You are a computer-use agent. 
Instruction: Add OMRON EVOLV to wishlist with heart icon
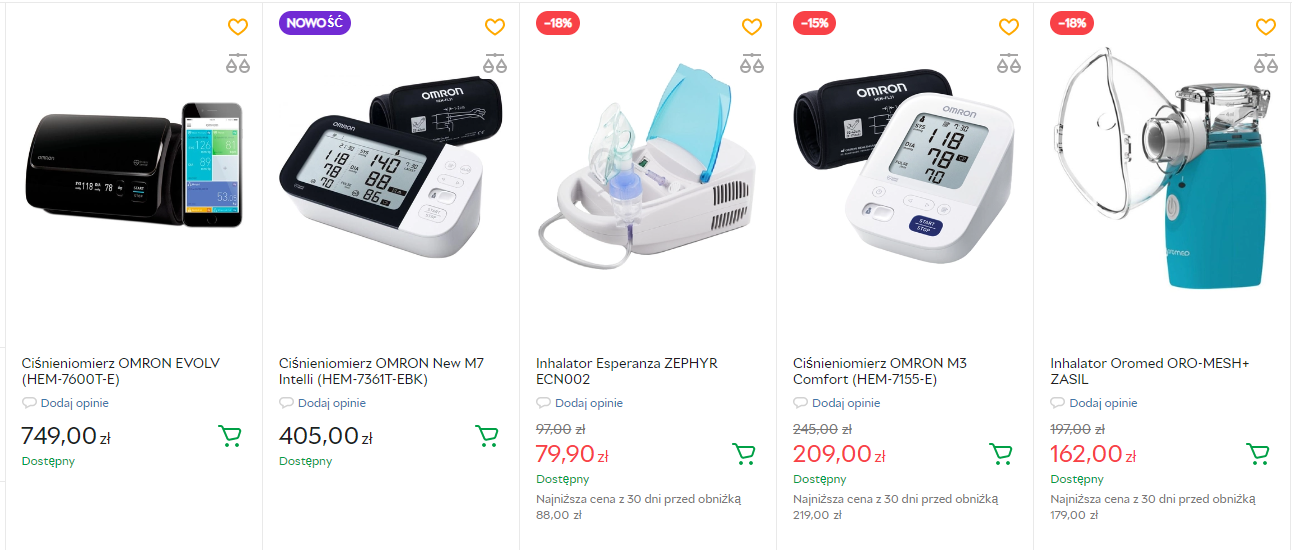[237, 27]
